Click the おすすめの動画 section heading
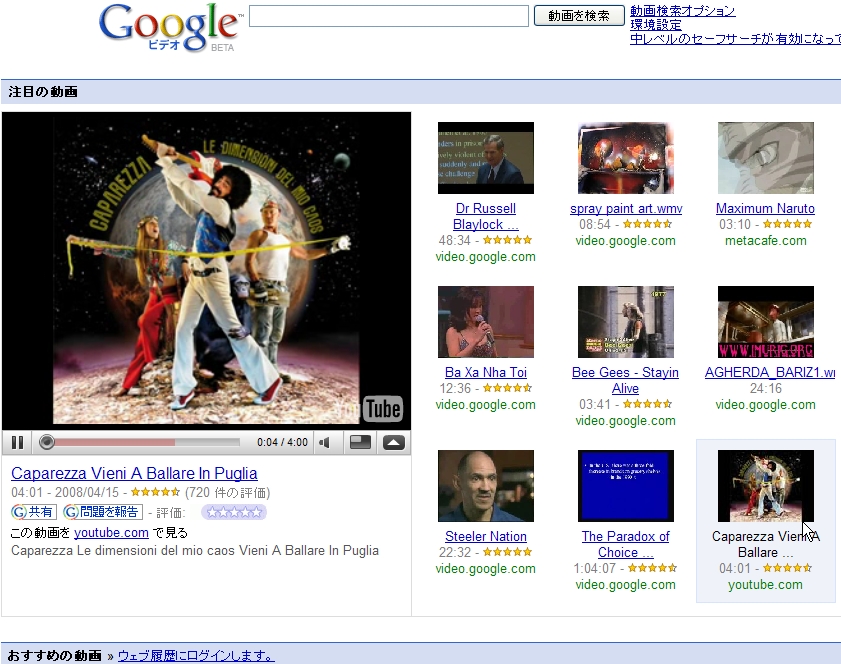 55,655
